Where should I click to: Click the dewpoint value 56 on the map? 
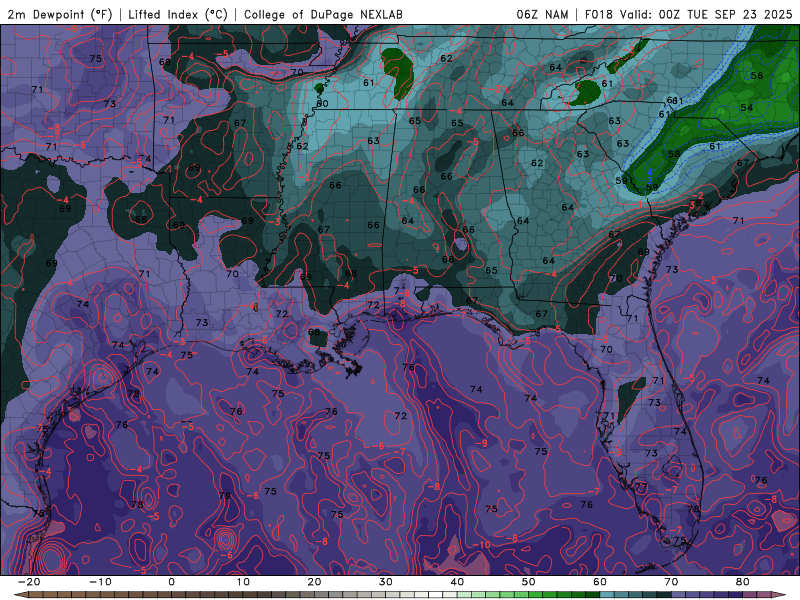(757, 76)
